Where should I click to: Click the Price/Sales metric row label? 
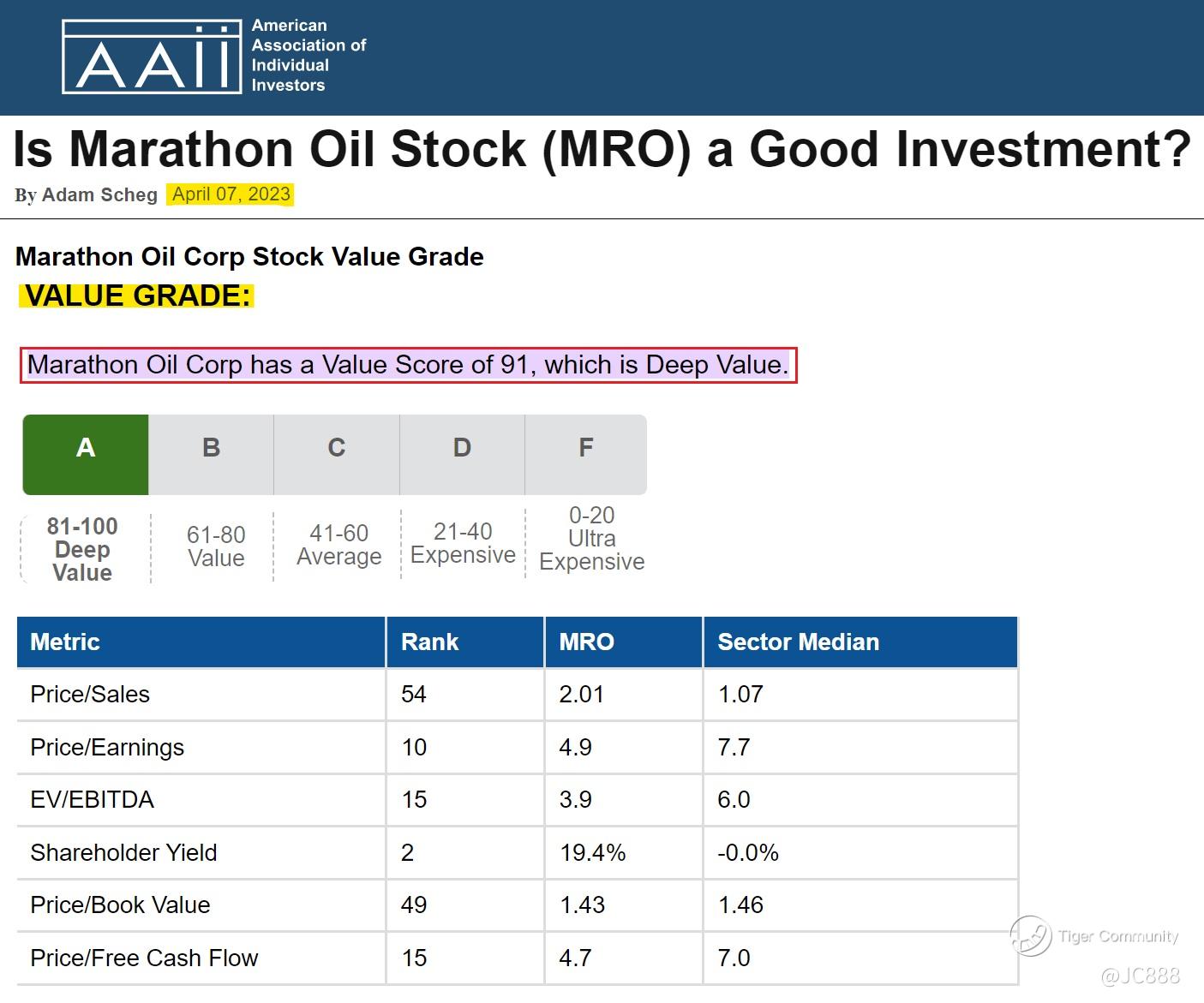pos(90,695)
